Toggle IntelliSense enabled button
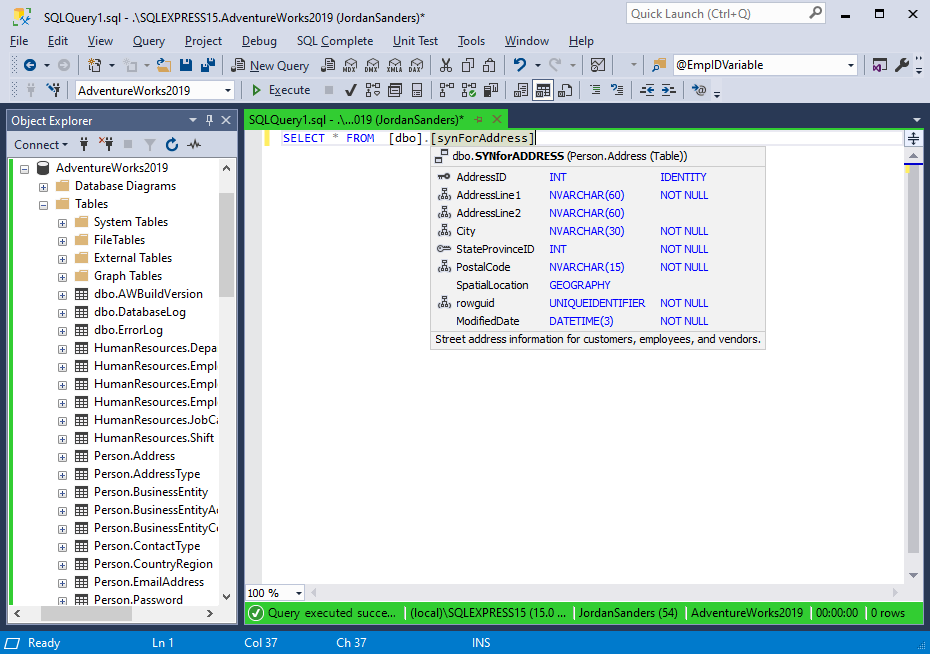This screenshot has width=930, height=654. pos(418,90)
